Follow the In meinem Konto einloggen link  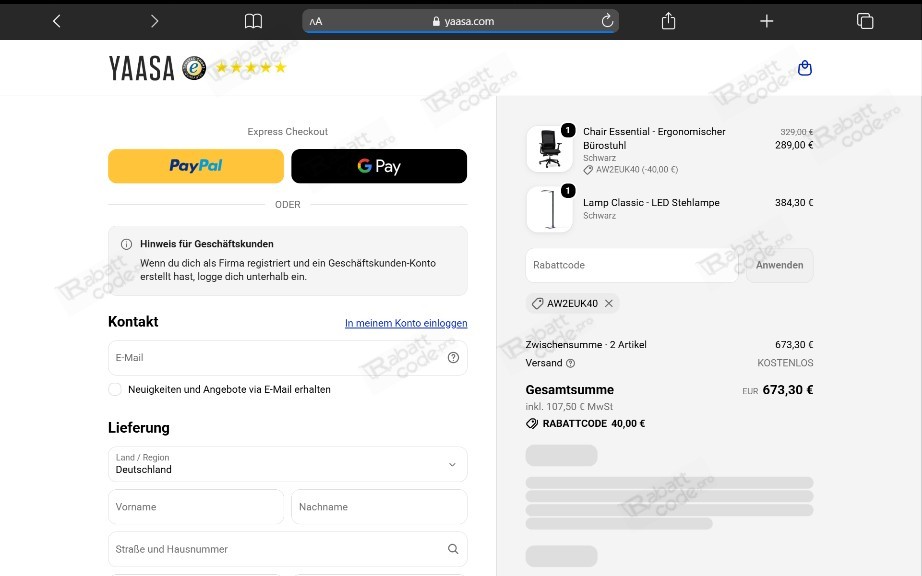[x=406, y=323]
